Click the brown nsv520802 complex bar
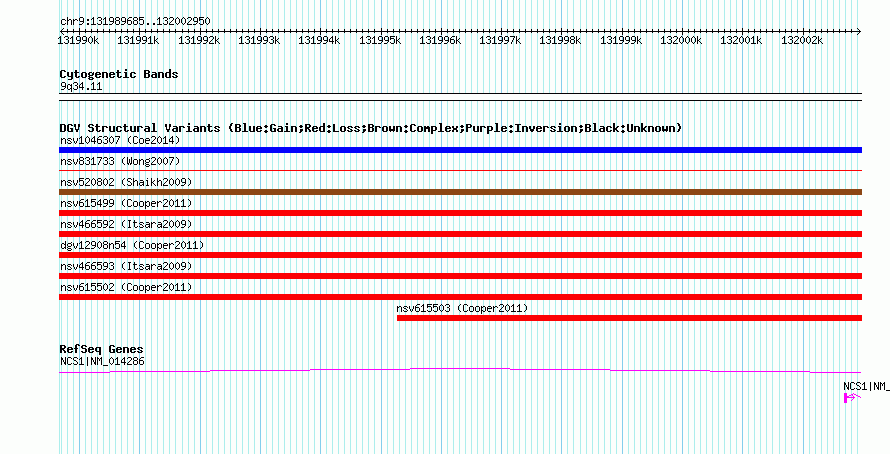 pyautogui.click(x=460, y=192)
